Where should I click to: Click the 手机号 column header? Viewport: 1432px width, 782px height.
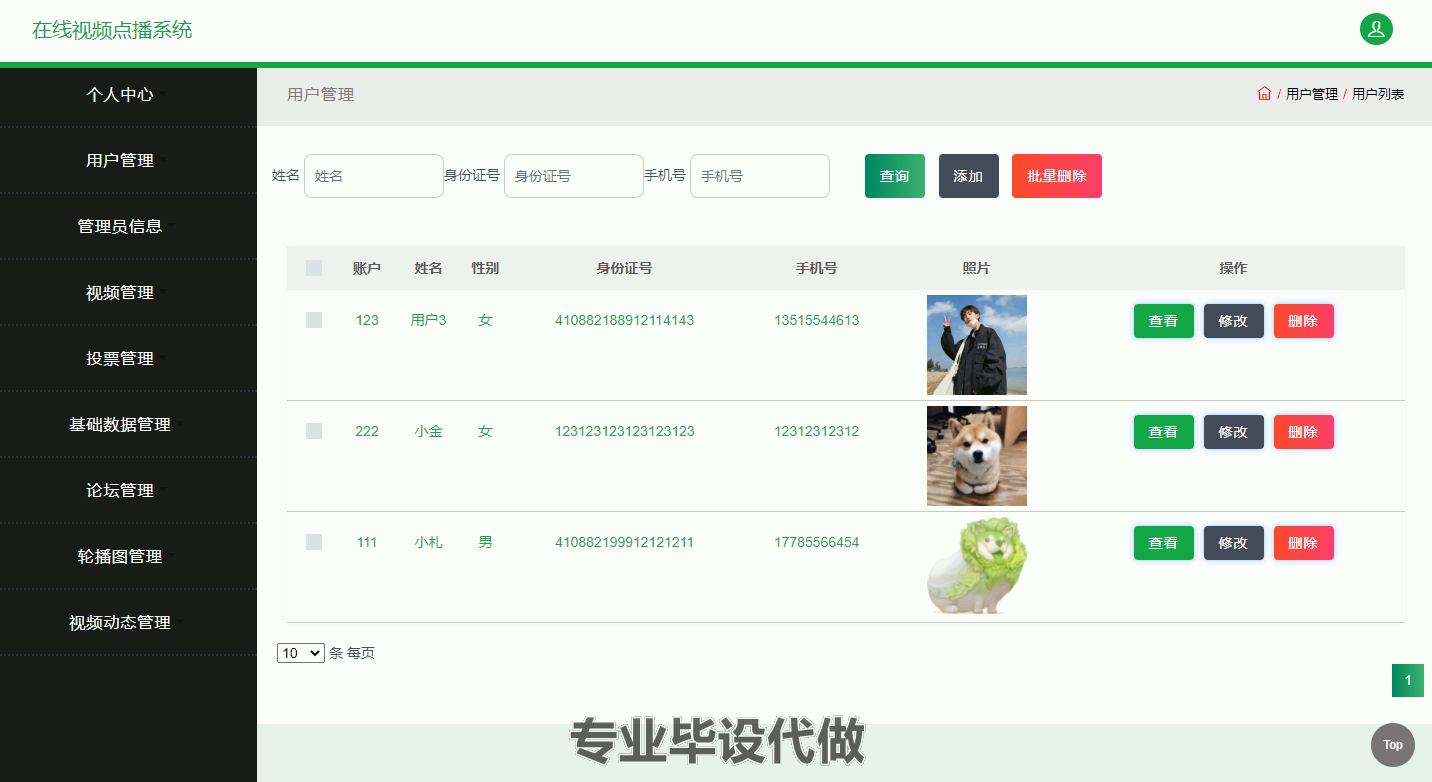817,268
